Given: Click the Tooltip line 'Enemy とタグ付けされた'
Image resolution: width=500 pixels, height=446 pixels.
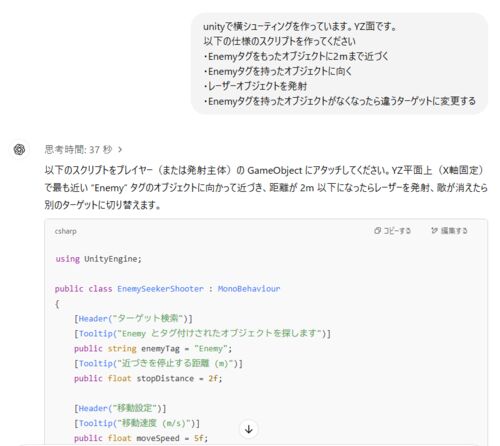Looking at the screenshot, I should pos(202,333).
